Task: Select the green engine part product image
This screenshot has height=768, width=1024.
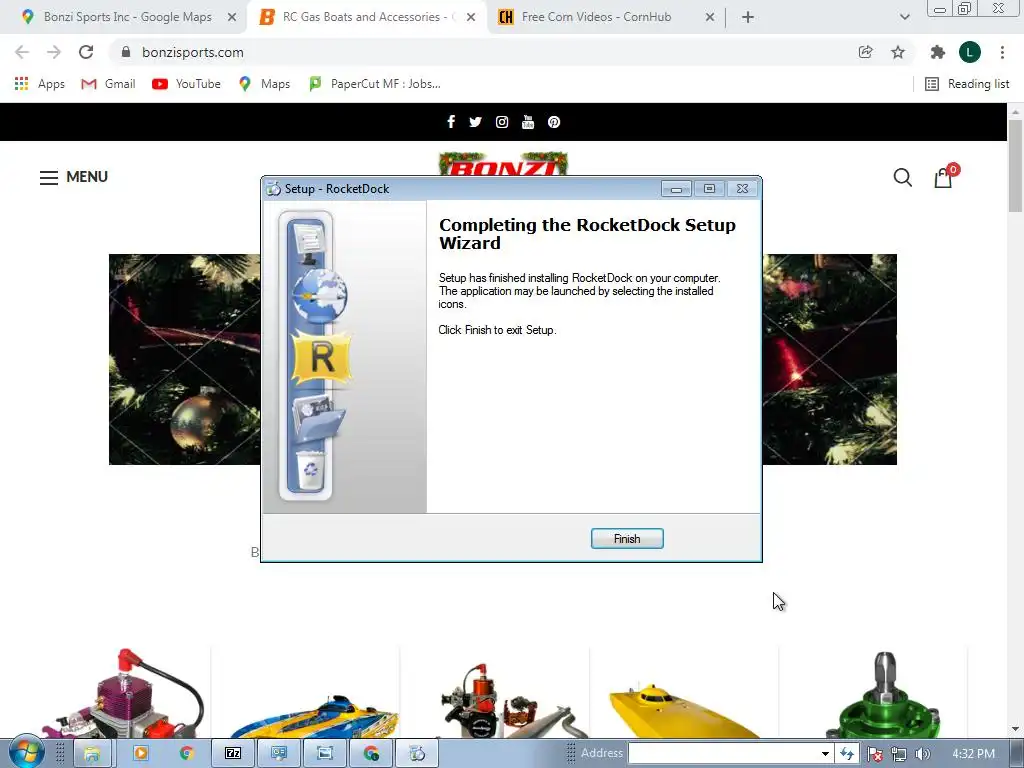Action: click(883, 696)
